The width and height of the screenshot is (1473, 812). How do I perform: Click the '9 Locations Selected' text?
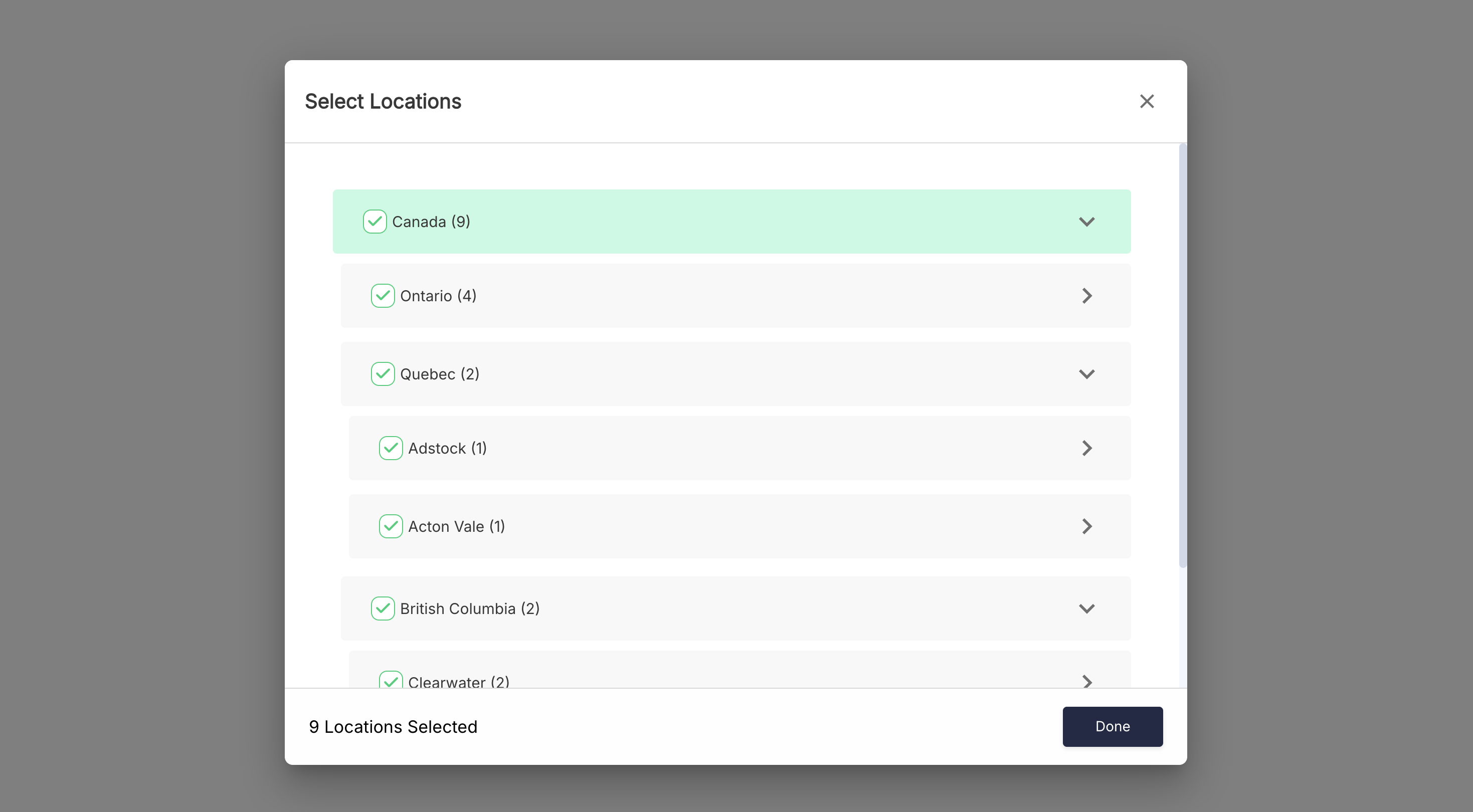[x=393, y=727]
